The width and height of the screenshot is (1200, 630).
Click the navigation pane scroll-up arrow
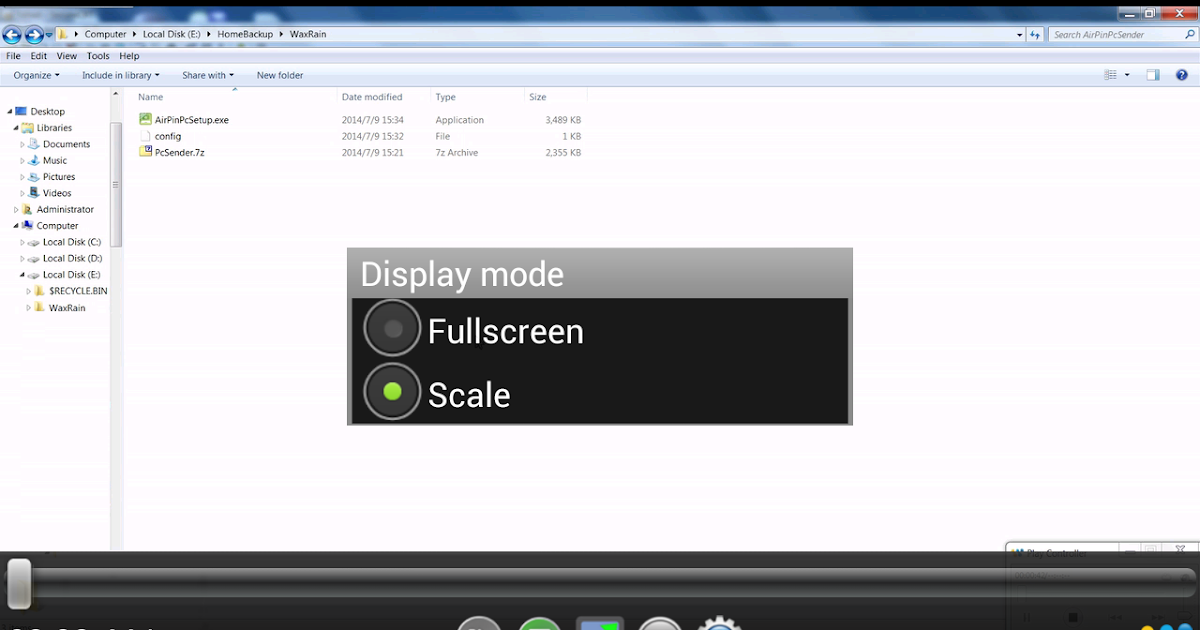click(x=116, y=93)
